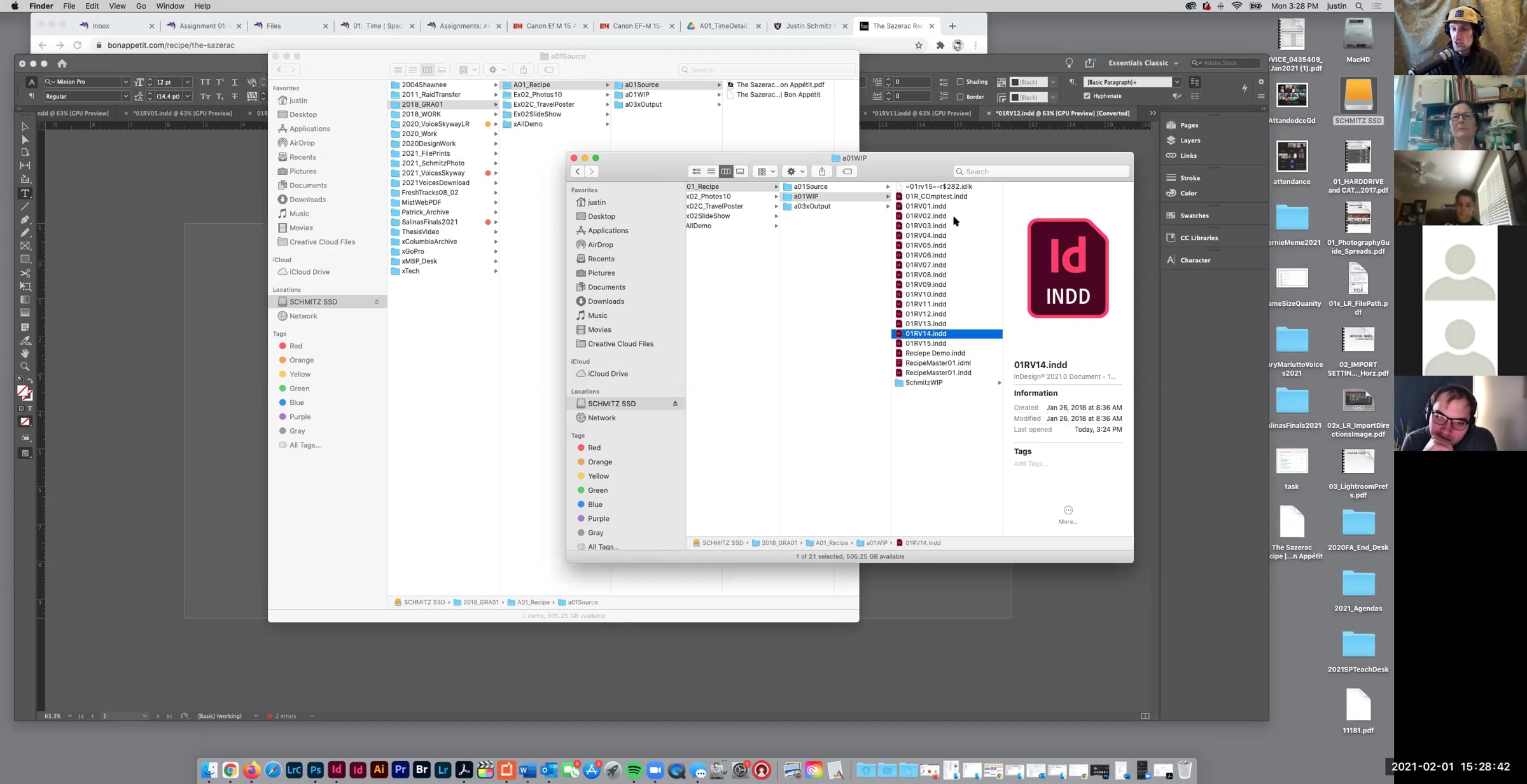Select the Hand tool in InDesign toolbar
Image resolution: width=1527 pixels, height=784 pixels.
coord(25,353)
